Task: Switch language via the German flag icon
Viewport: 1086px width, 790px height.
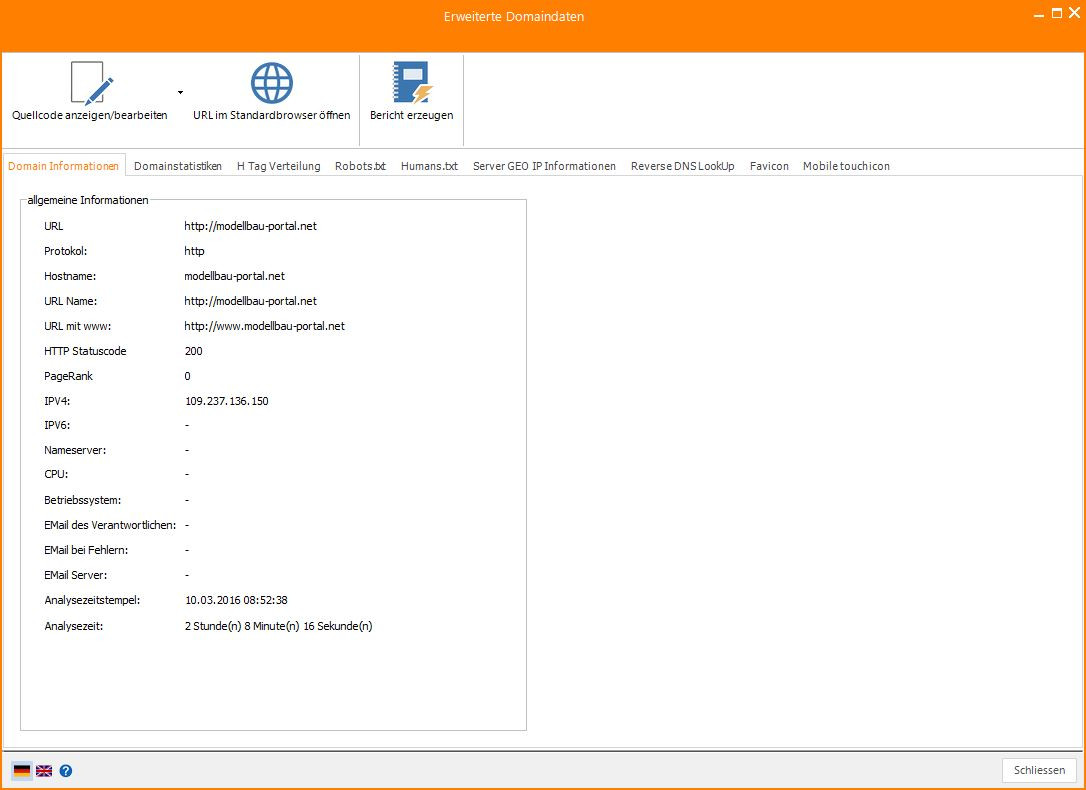Action: pyautogui.click(x=22, y=771)
